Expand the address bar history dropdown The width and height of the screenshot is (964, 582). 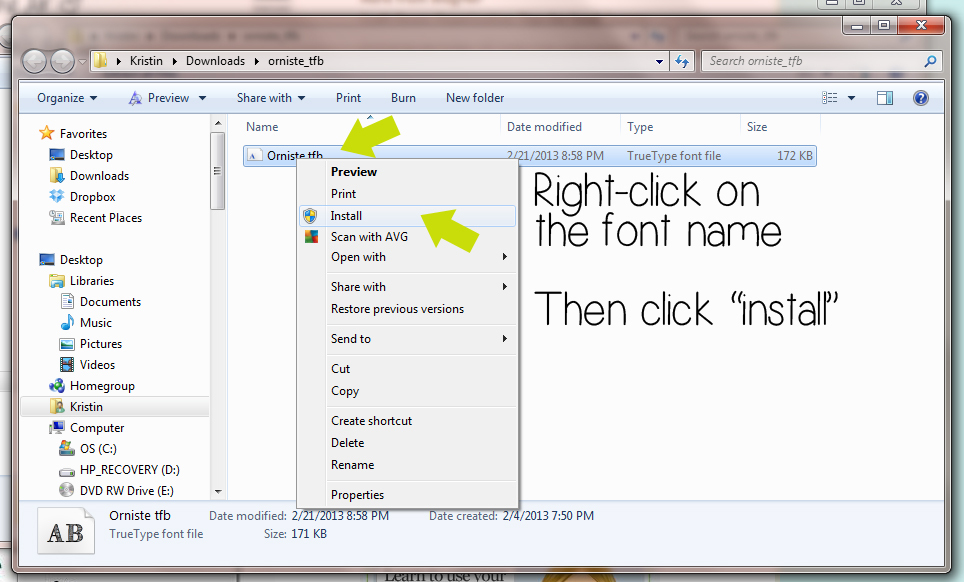coord(659,61)
